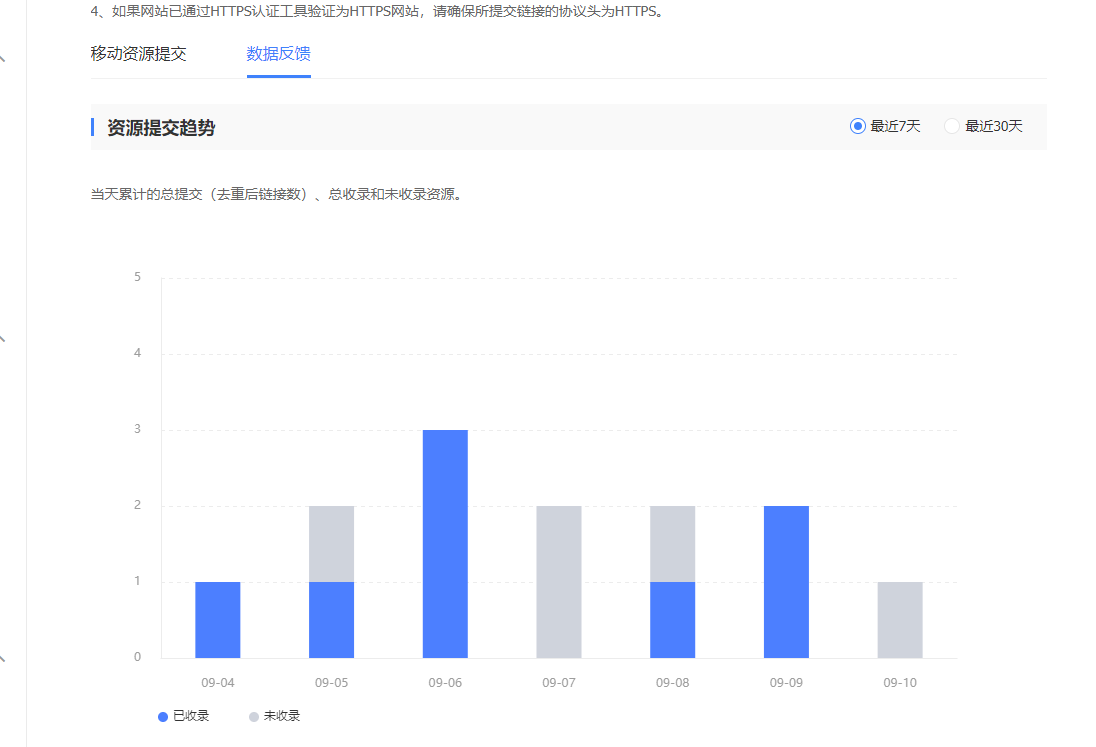Click the 09-04 axis label
The image size is (1096, 747).
click(218, 683)
